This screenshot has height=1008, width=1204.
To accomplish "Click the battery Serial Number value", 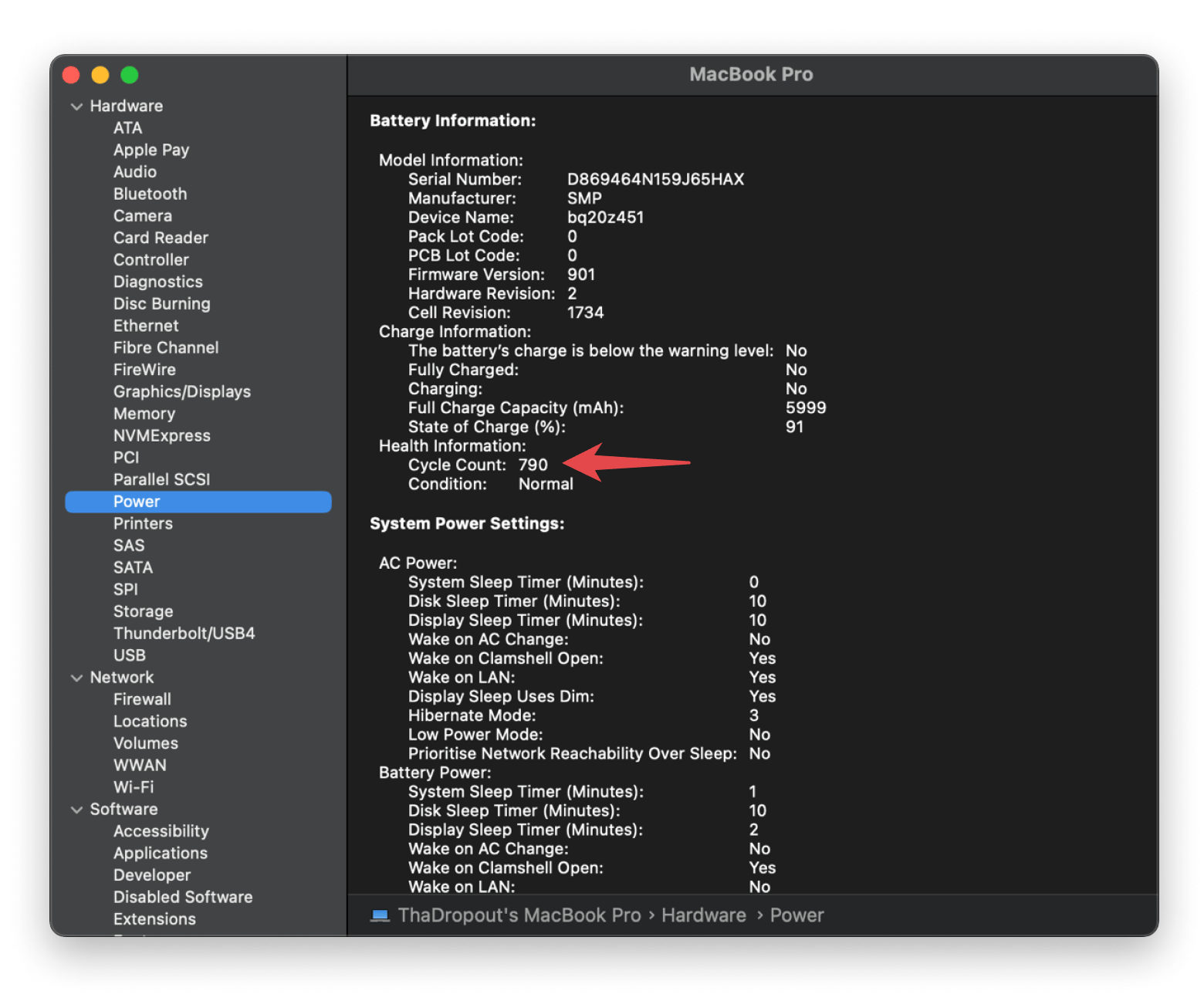I will tap(655, 179).
